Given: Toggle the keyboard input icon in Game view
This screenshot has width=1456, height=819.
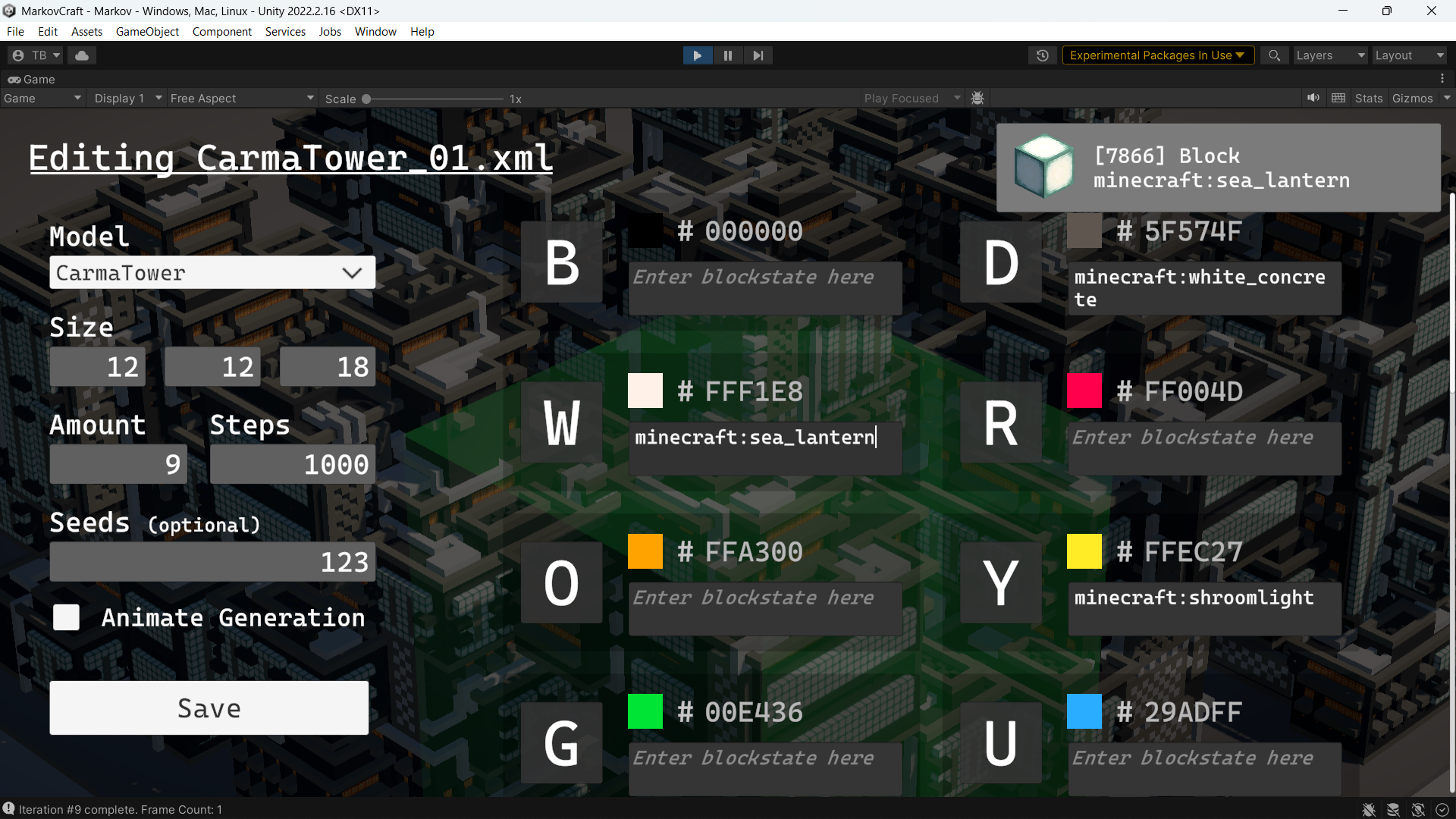Looking at the screenshot, I should tap(1338, 98).
